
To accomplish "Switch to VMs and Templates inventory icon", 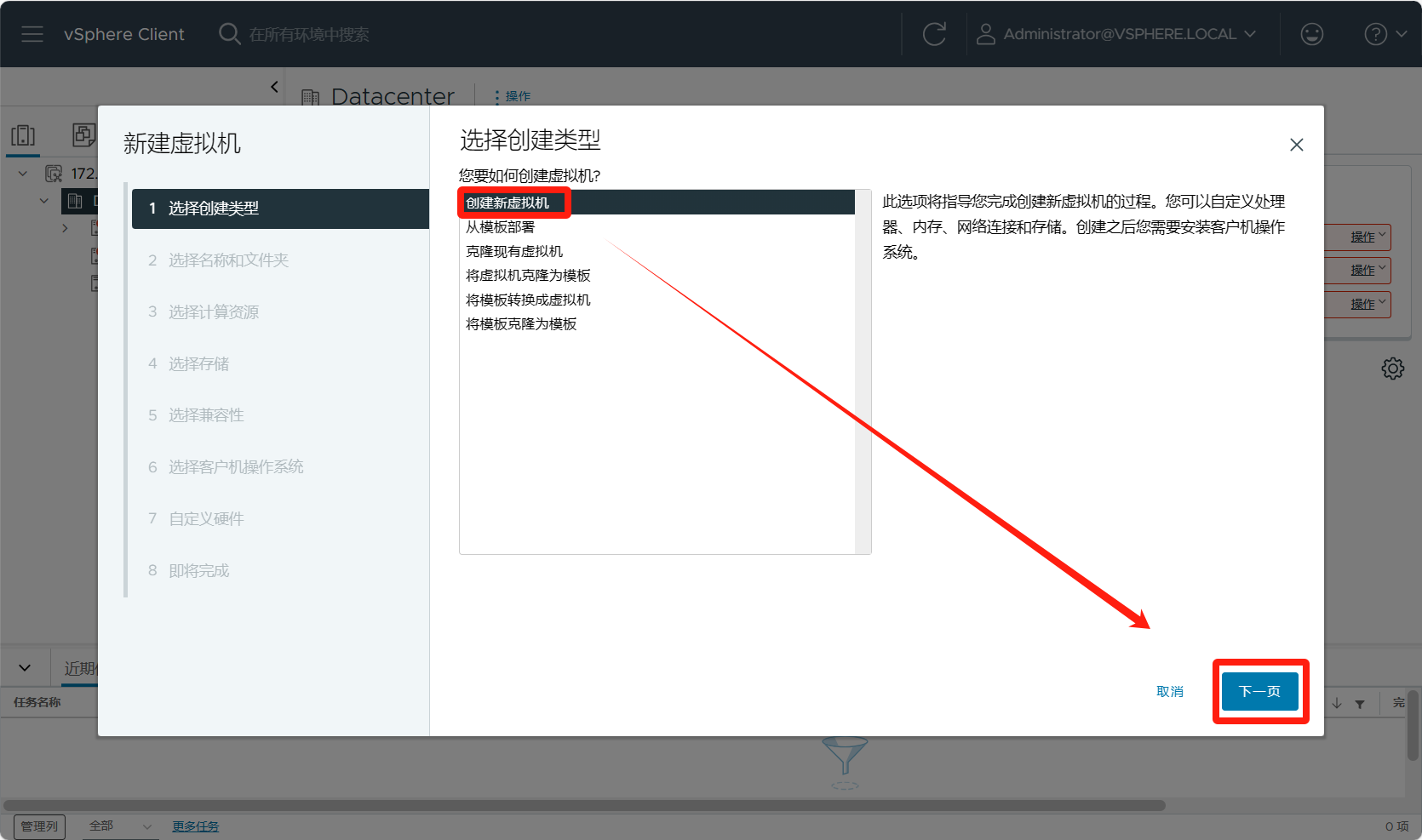I will (x=83, y=135).
